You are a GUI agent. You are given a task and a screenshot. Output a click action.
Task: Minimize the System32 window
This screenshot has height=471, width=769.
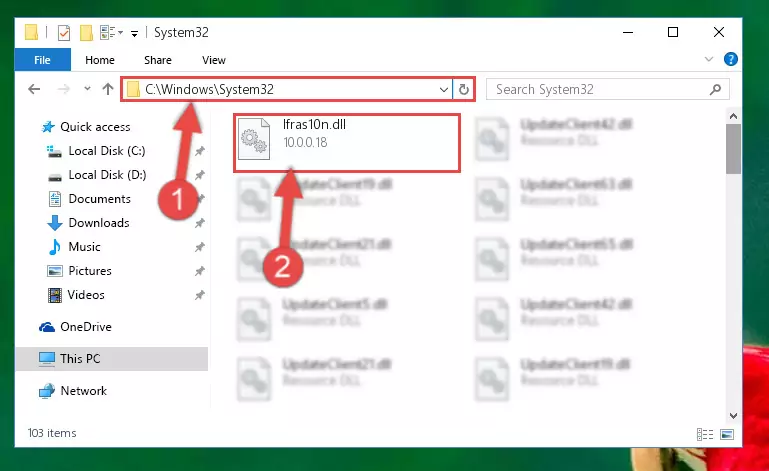(628, 32)
